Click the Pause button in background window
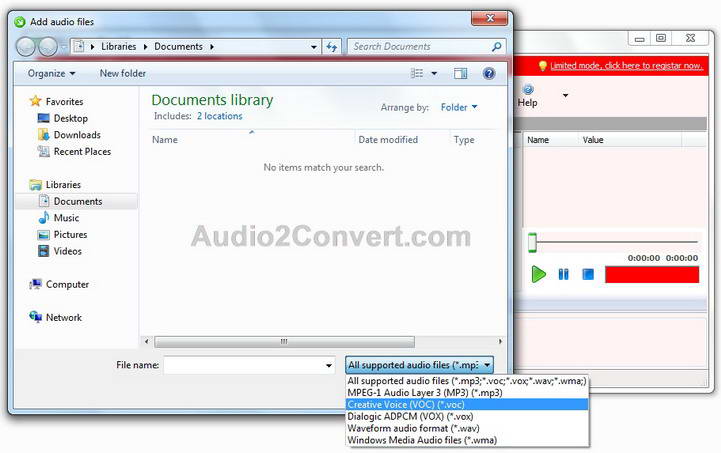The image size is (721, 453). (563, 275)
